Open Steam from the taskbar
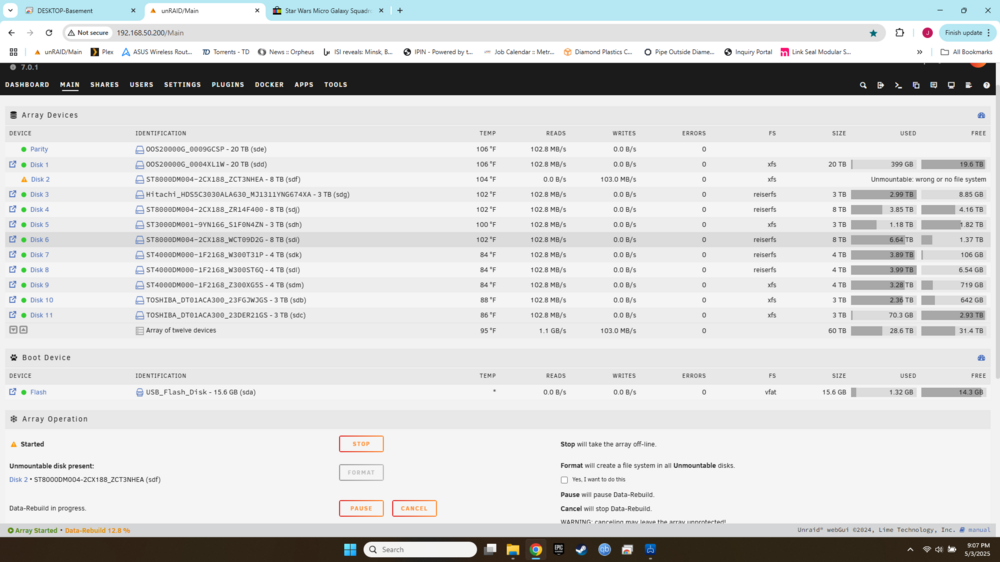Screen dimensions: 1000x562 pyautogui.click(x=581, y=549)
